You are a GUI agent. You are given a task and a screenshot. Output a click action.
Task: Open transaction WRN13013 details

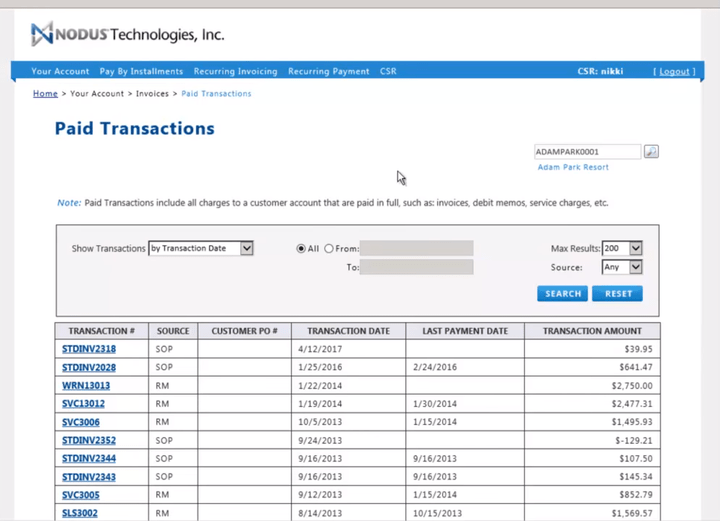(x=86, y=386)
